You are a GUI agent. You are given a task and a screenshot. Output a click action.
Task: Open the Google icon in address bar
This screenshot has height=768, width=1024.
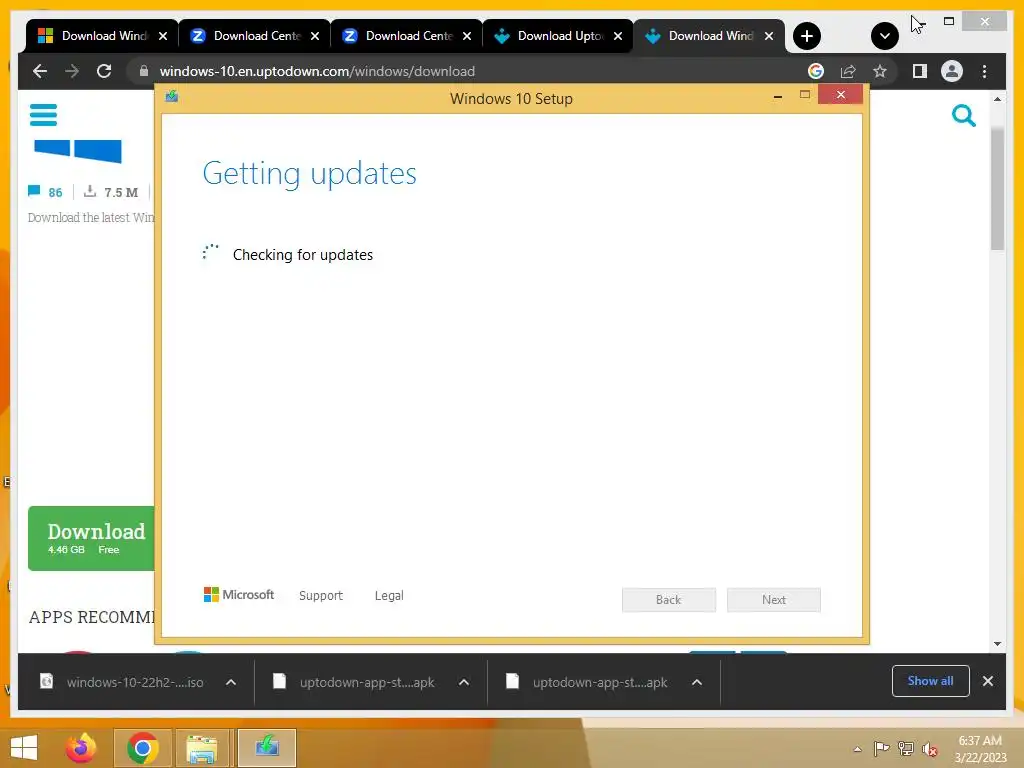pyautogui.click(x=816, y=71)
